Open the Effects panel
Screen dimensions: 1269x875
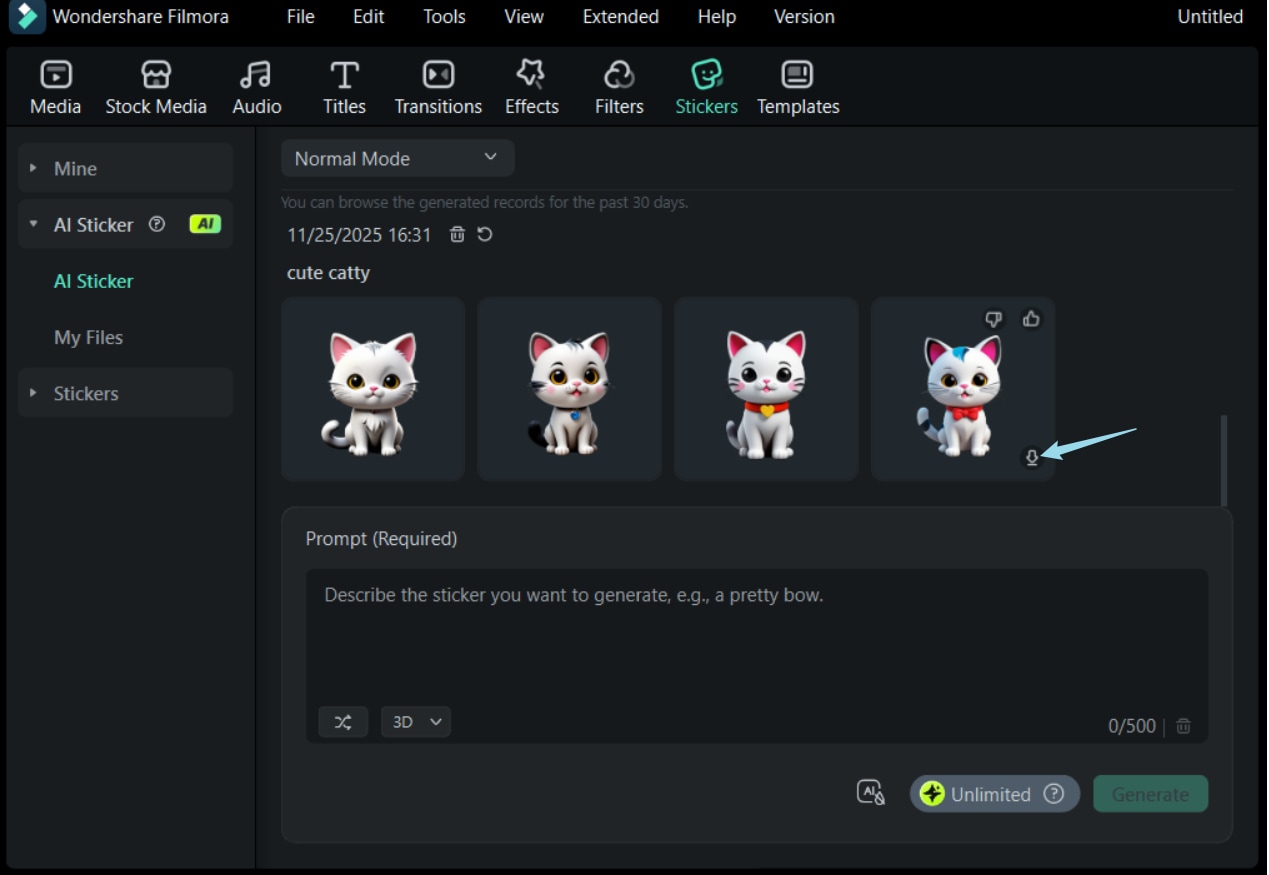(x=531, y=88)
